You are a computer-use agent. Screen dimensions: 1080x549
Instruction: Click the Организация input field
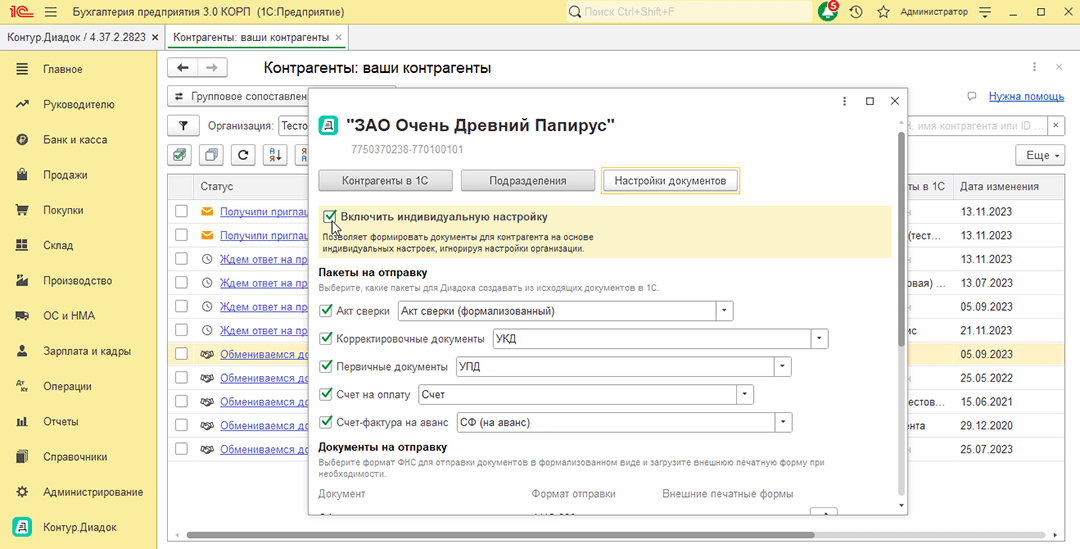click(x=294, y=126)
